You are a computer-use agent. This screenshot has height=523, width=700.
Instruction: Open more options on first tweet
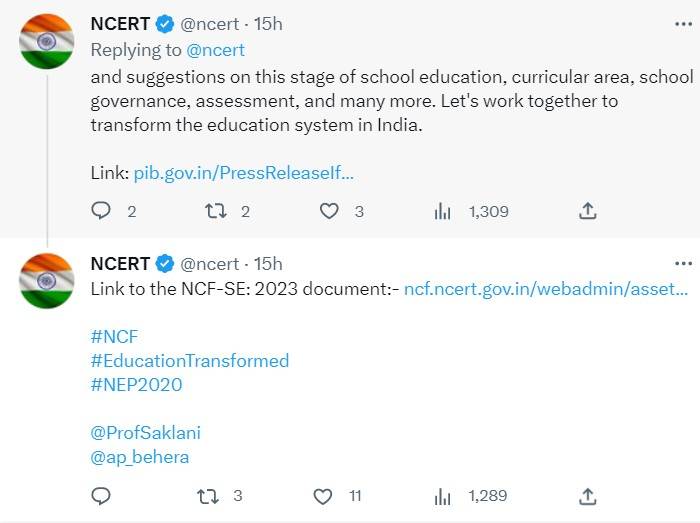coord(683,23)
